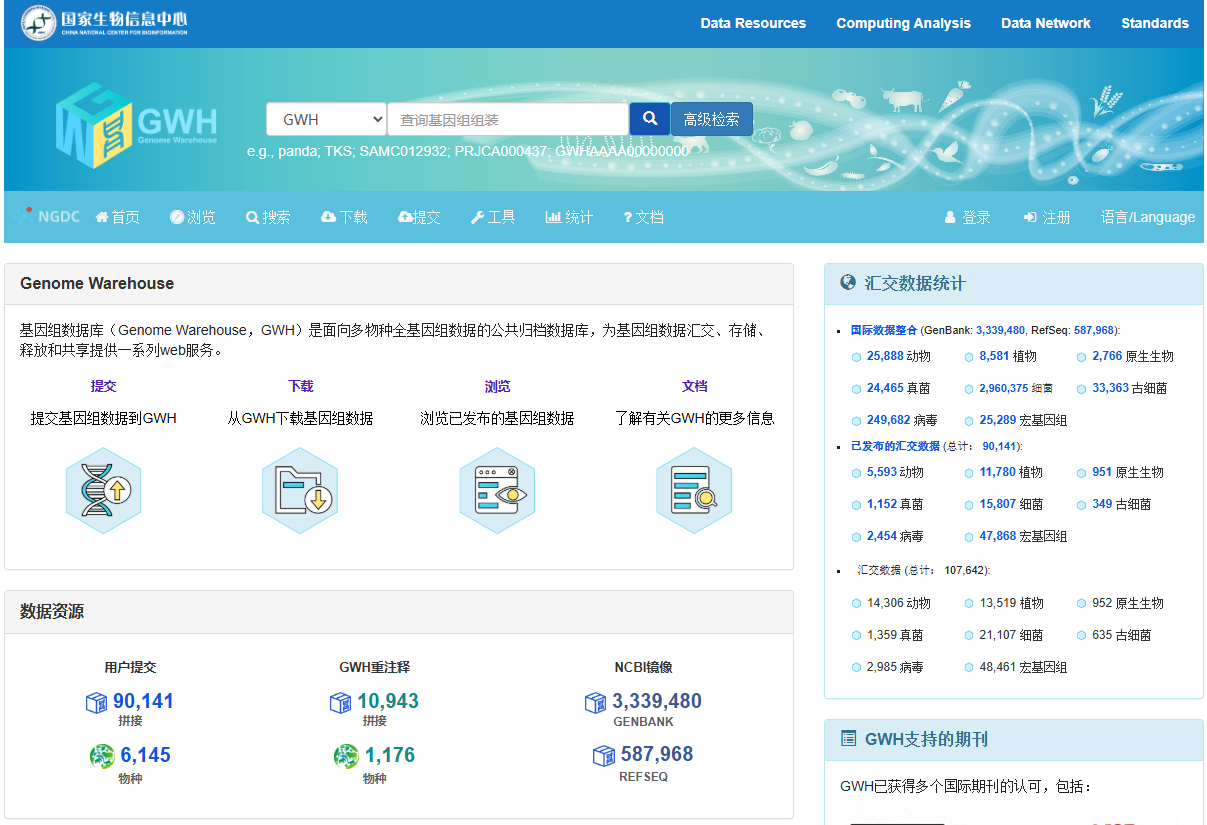Click the purple 提交 heading link

pos(104,386)
